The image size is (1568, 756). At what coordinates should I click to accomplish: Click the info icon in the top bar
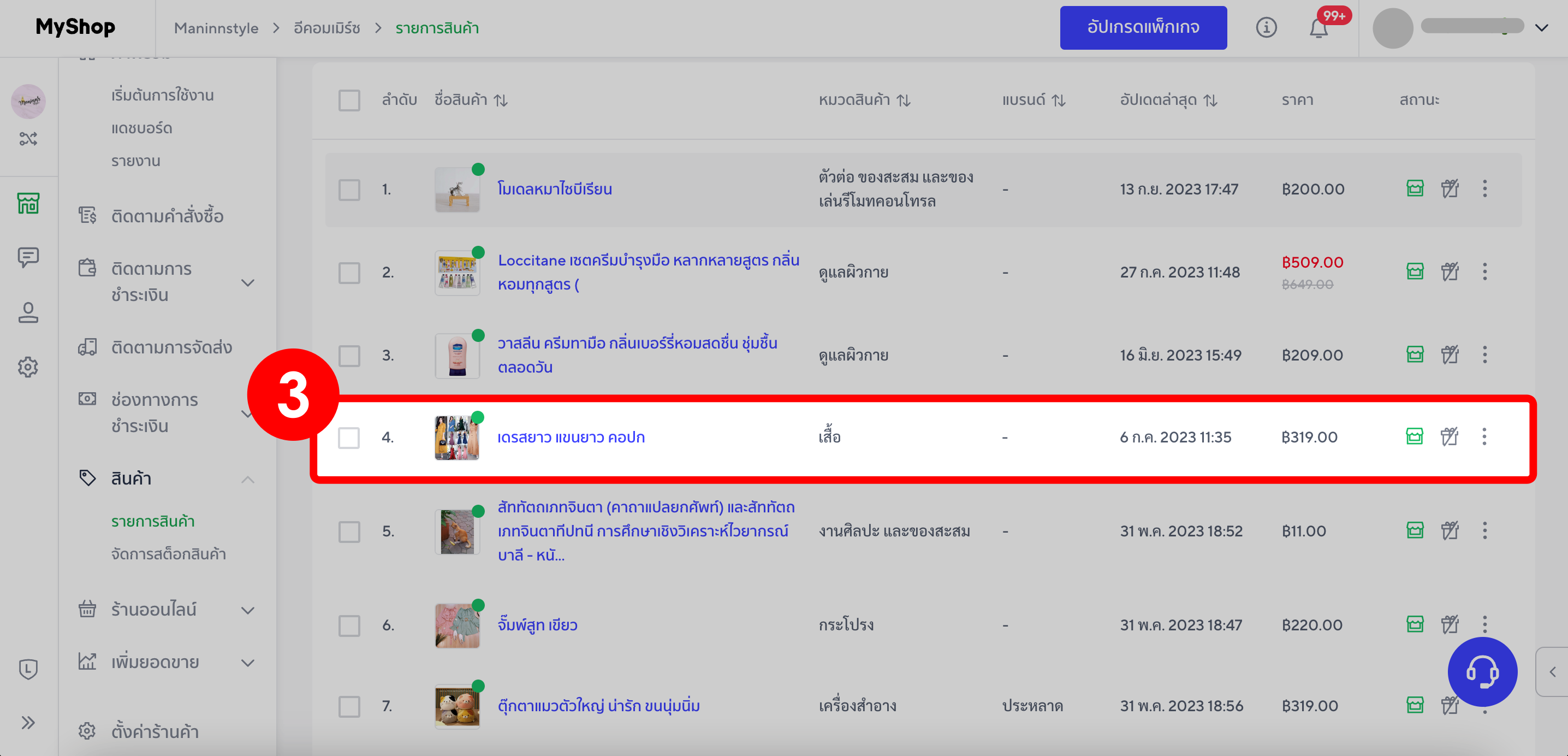click(1267, 27)
